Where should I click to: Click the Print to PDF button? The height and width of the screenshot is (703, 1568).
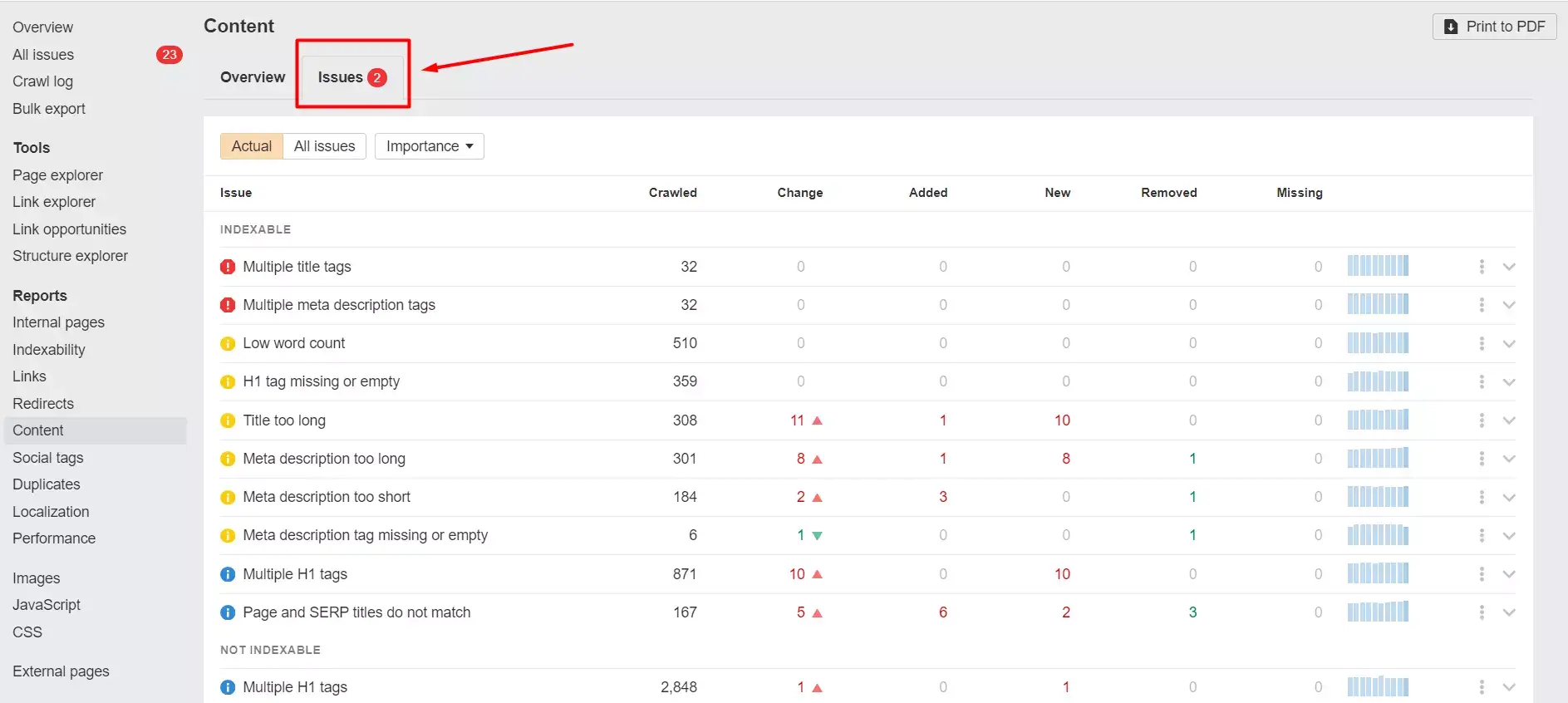pos(1494,27)
